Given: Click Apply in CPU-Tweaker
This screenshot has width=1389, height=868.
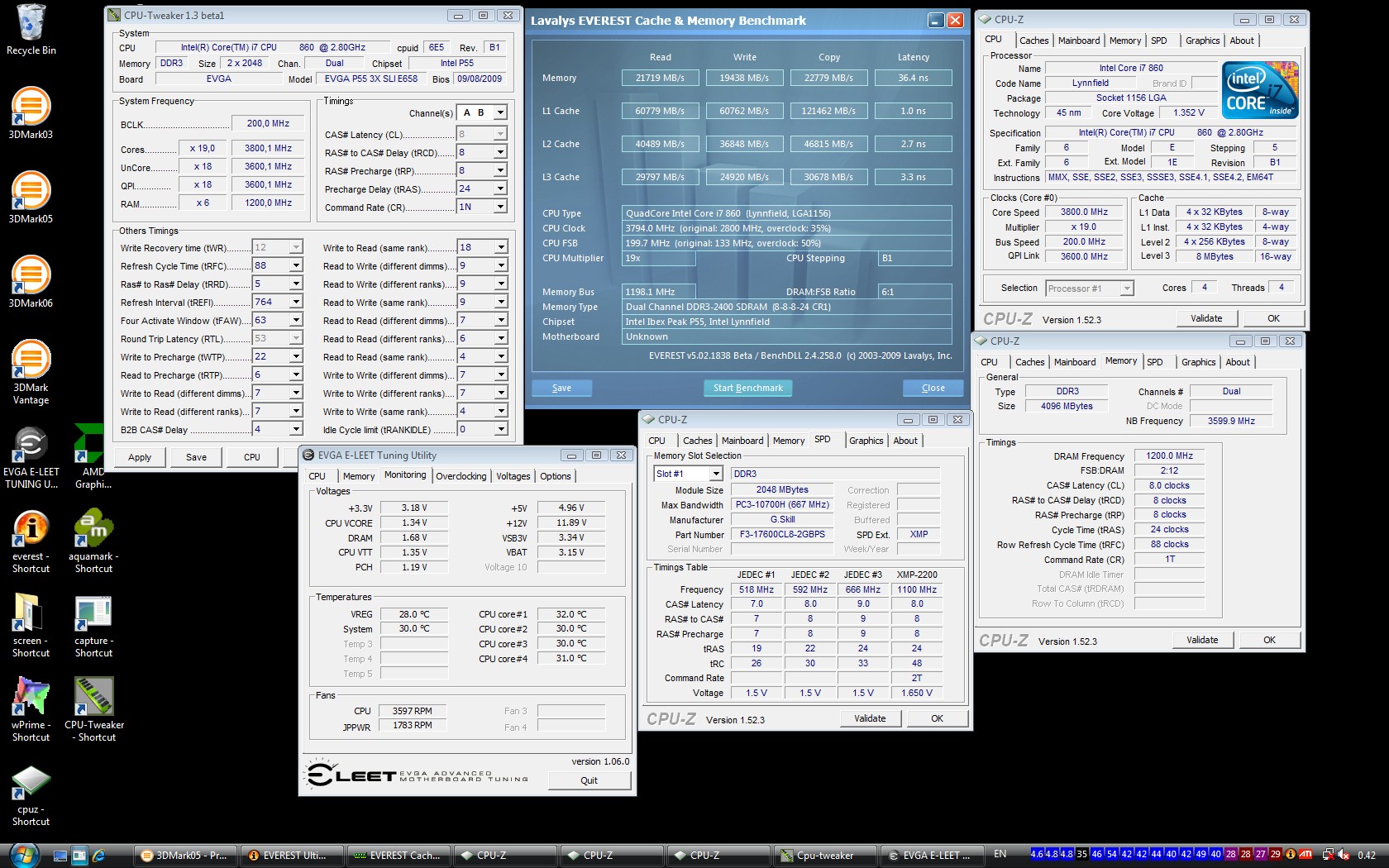Looking at the screenshot, I should [140, 457].
